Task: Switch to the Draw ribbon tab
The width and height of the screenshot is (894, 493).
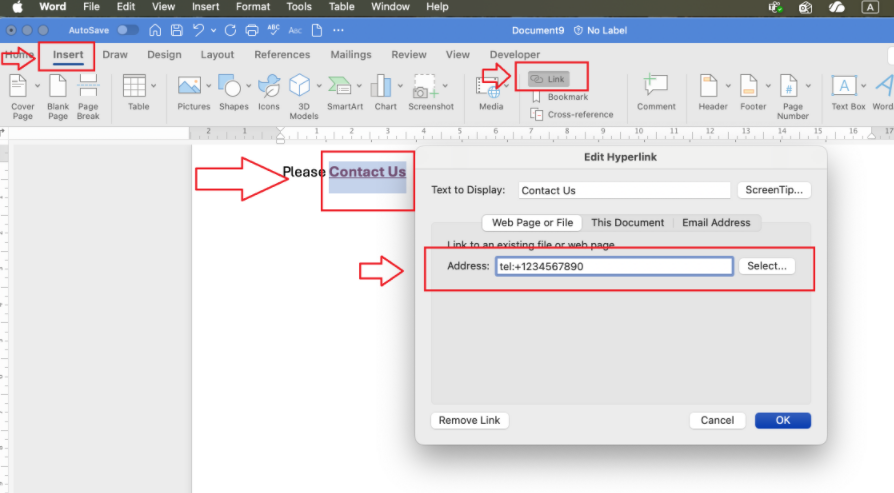Action: point(115,55)
